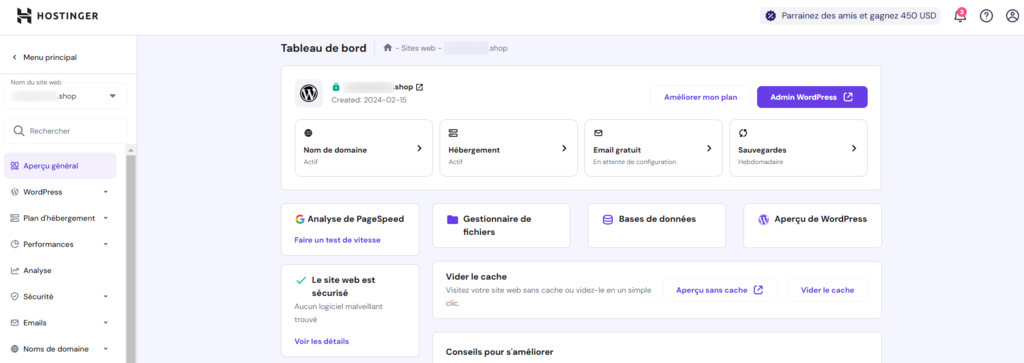Click the Created: 2024-02-15 text
Image resolution: width=1024 pixels, height=363 pixels.
click(369, 101)
